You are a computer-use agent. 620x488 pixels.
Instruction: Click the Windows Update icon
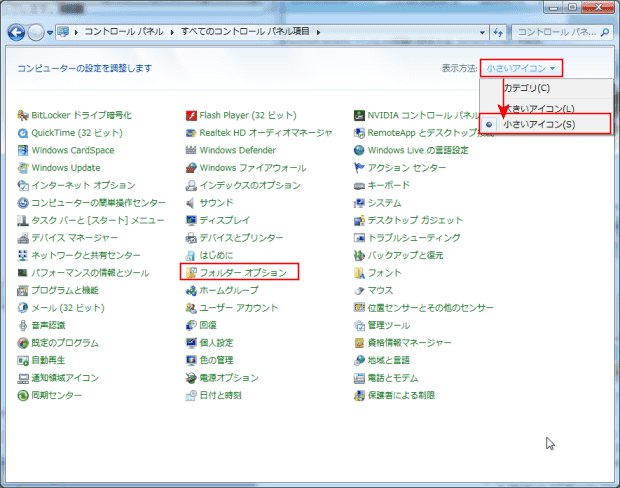click(23, 168)
